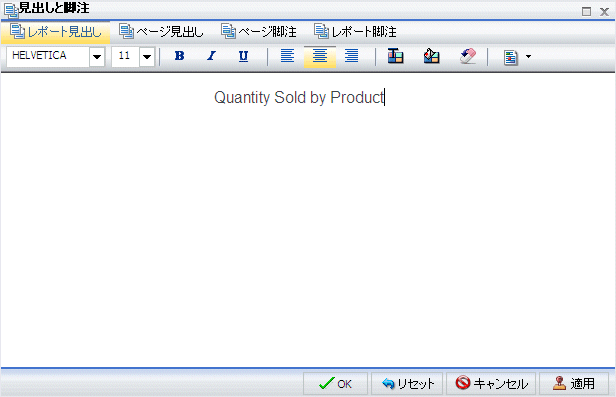This screenshot has width=616, height=397.
Task: Click in the heading text area
Action: click(x=308, y=220)
